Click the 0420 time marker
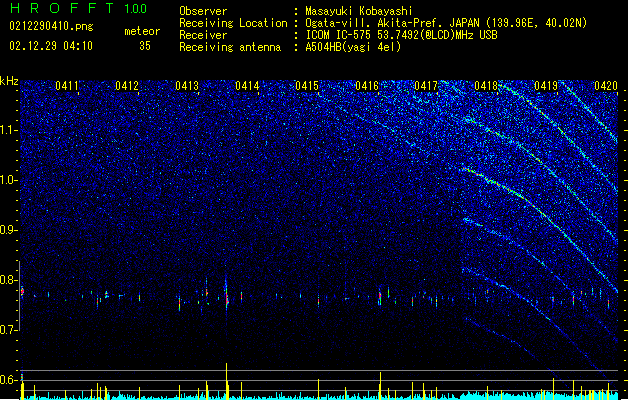 pos(606,86)
